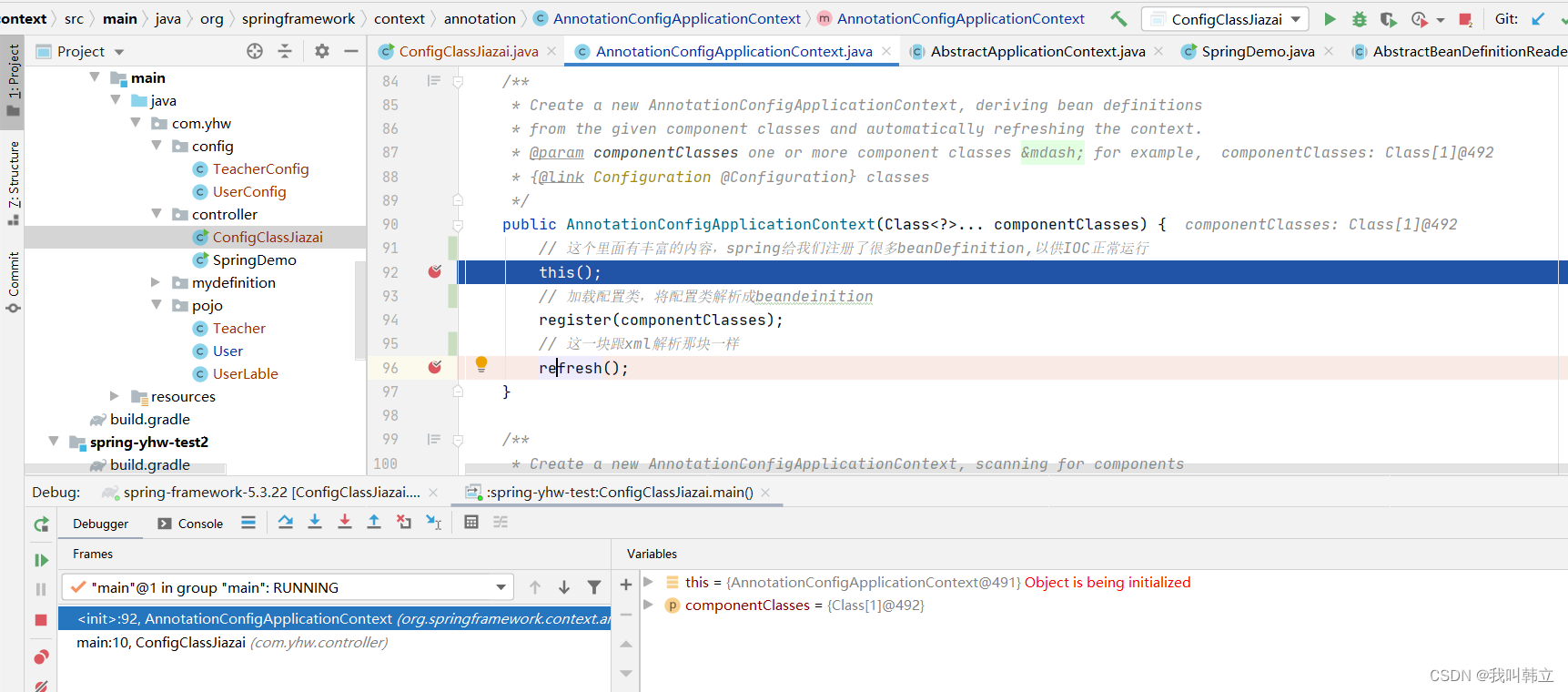Switch to the ConfigClassJiazai.java editor tab
This screenshot has height=692, width=1568.
coord(468,51)
